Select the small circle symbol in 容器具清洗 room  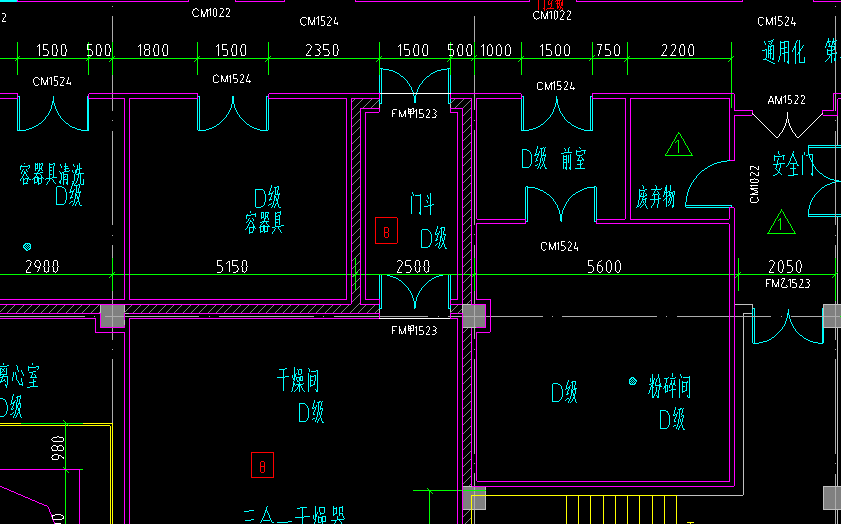click(27, 247)
